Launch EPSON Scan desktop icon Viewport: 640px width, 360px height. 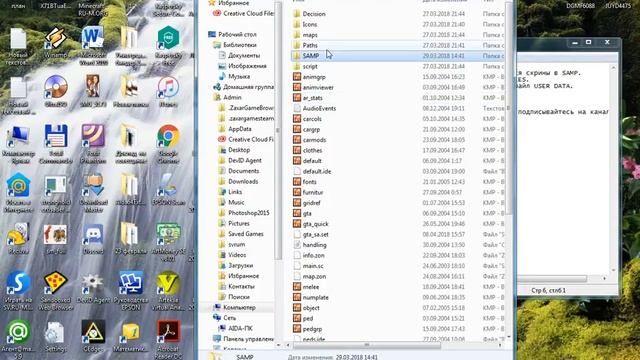168,189
